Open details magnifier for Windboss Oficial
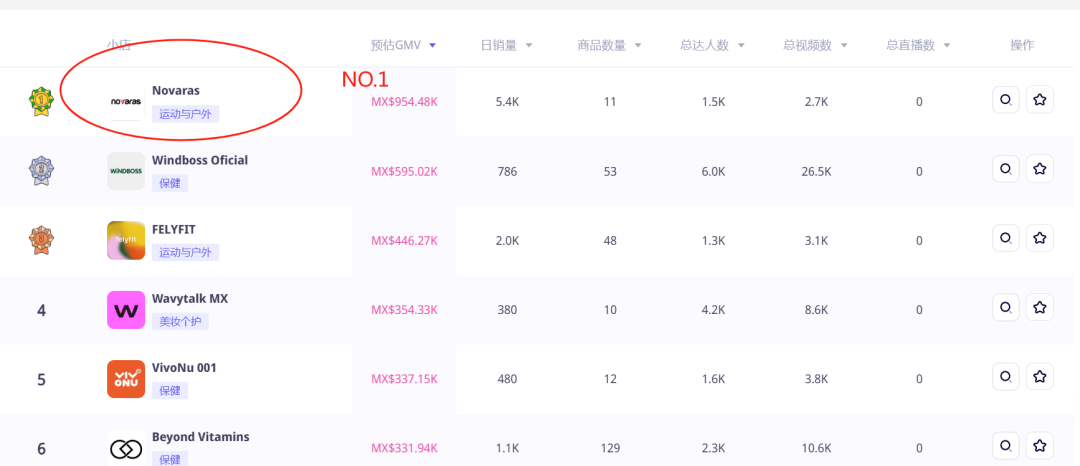 tap(1006, 169)
